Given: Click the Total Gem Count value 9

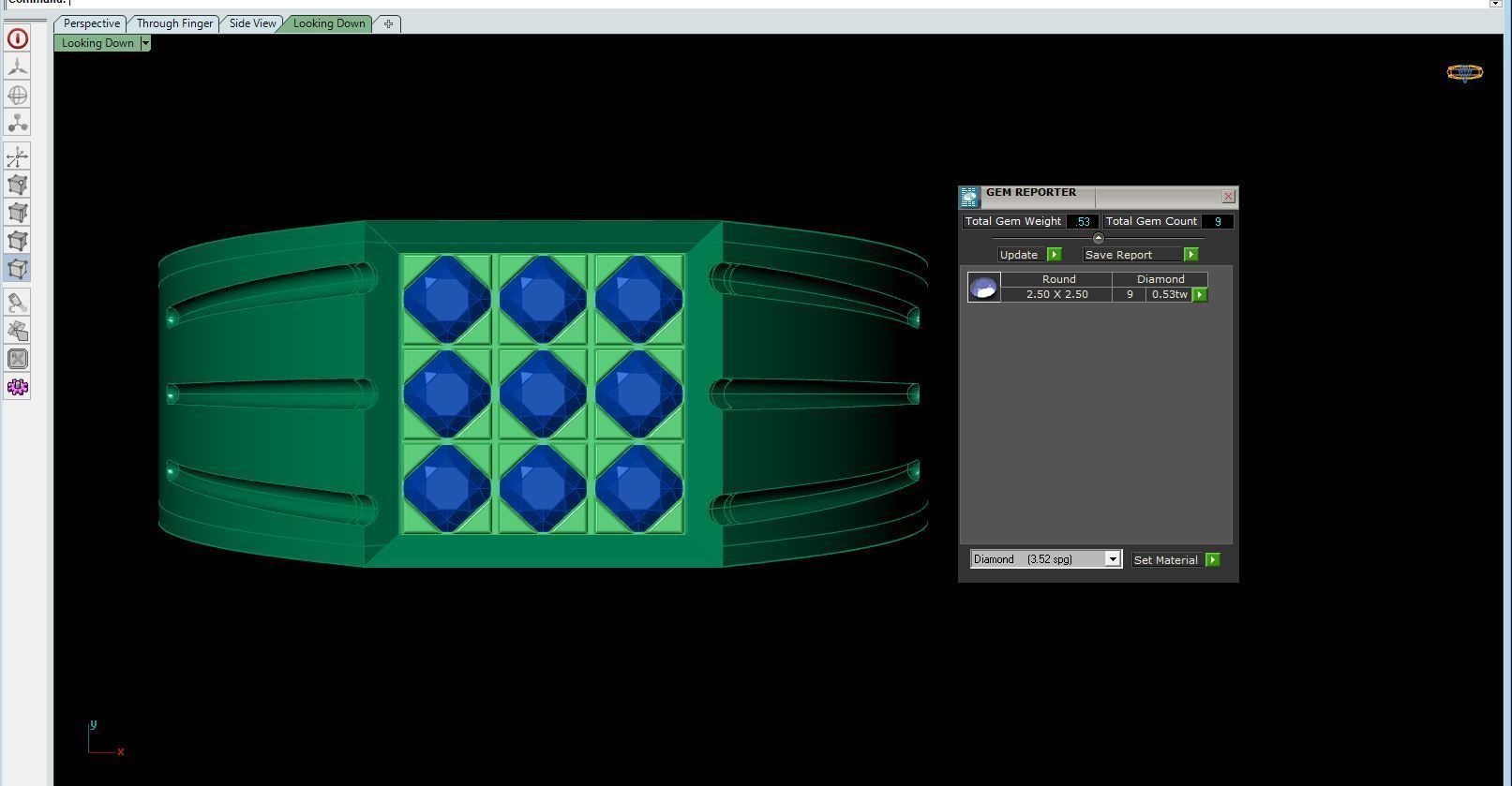Looking at the screenshot, I should pyautogui.click(x=1217, y=222).
